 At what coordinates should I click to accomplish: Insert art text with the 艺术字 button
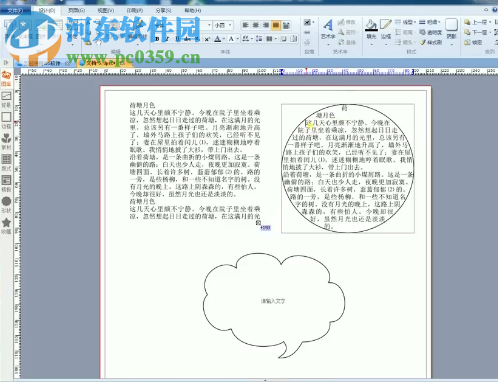pos(328,28)
